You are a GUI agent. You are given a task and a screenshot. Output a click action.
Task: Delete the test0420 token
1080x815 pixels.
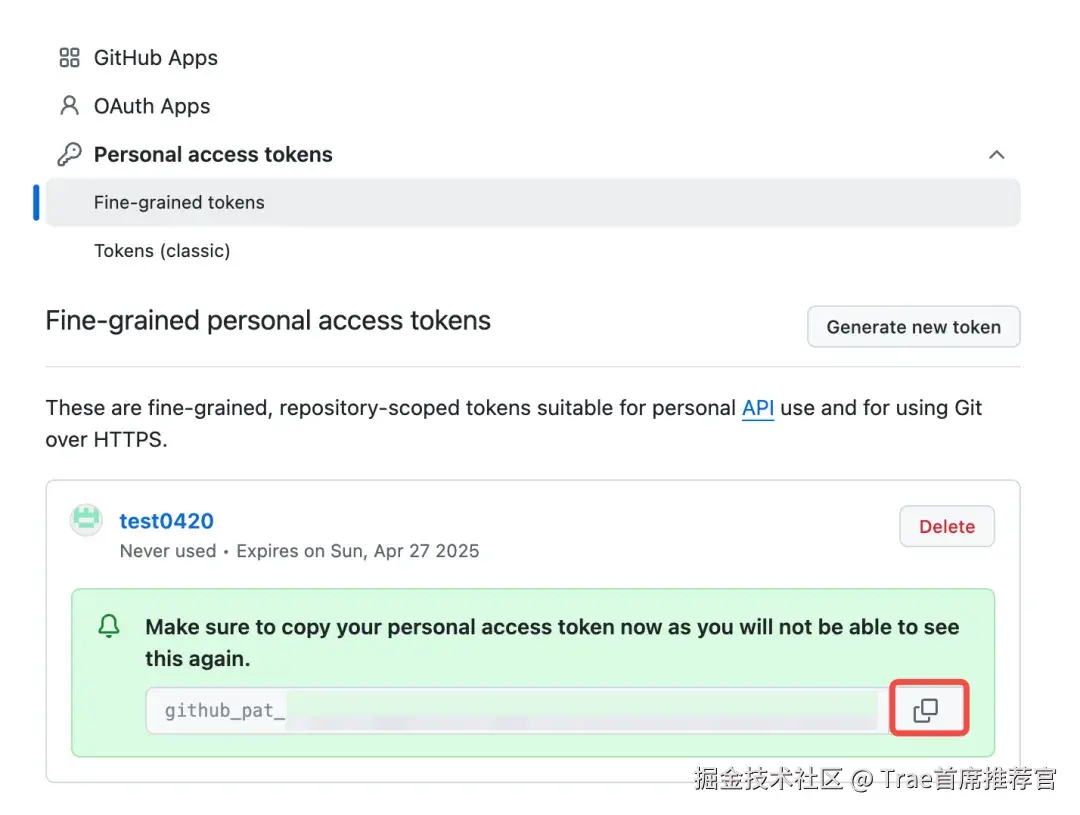pos(946,526)
